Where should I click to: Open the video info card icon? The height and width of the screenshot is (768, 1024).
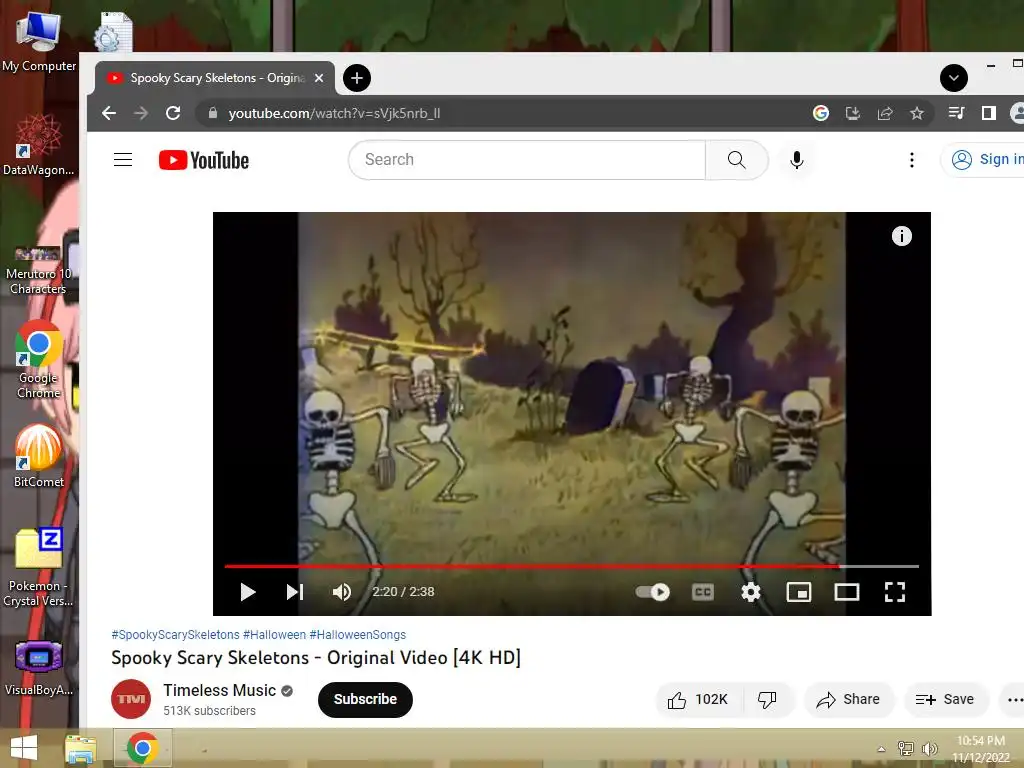(x=902, y=236)
